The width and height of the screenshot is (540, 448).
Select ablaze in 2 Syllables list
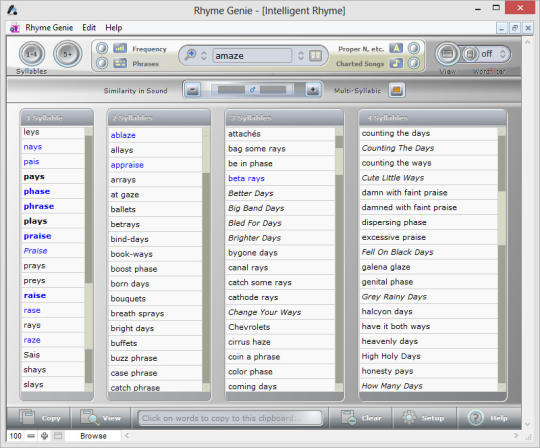[123, 135]
